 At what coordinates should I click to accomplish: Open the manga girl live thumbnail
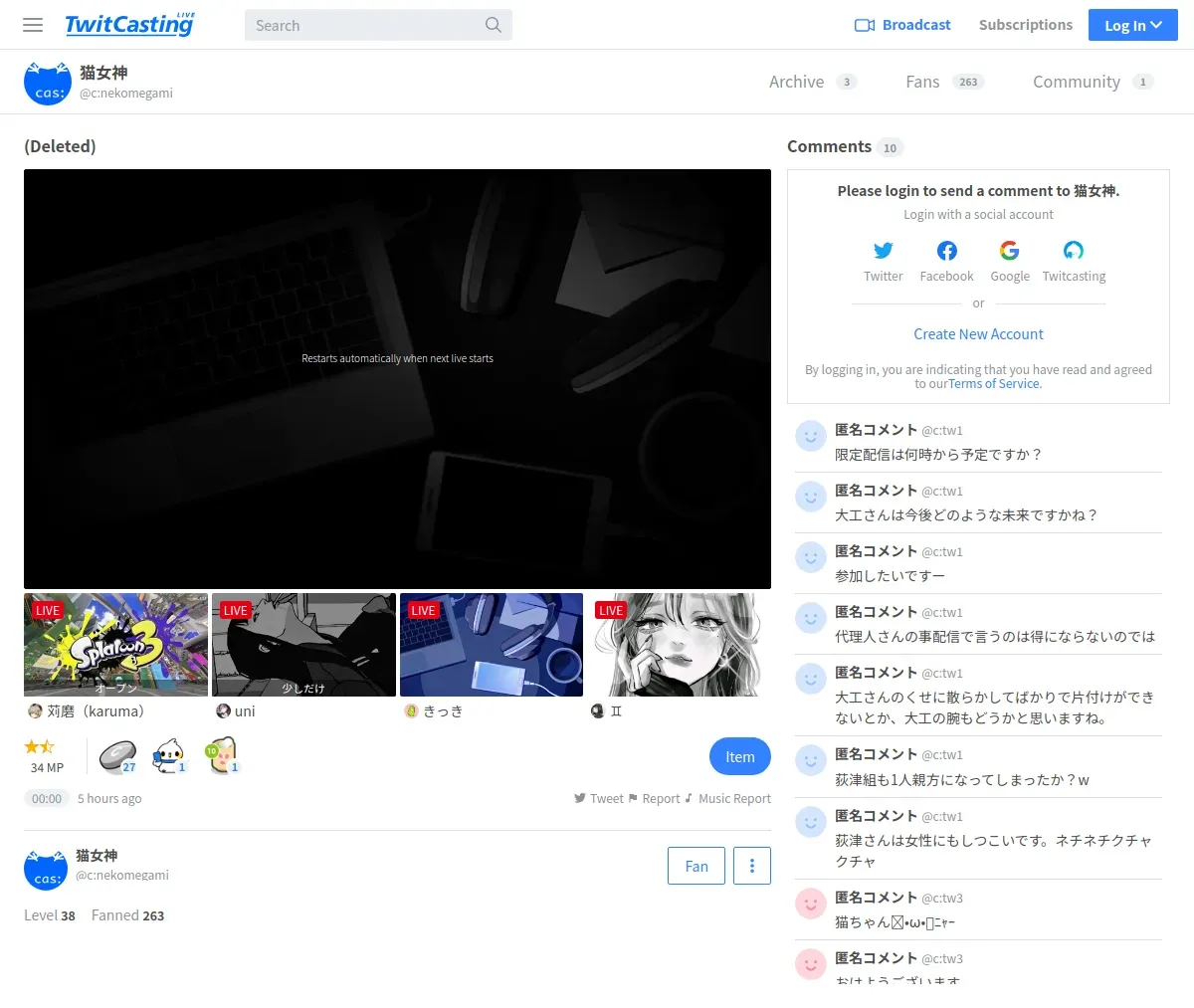pos(680,645)
